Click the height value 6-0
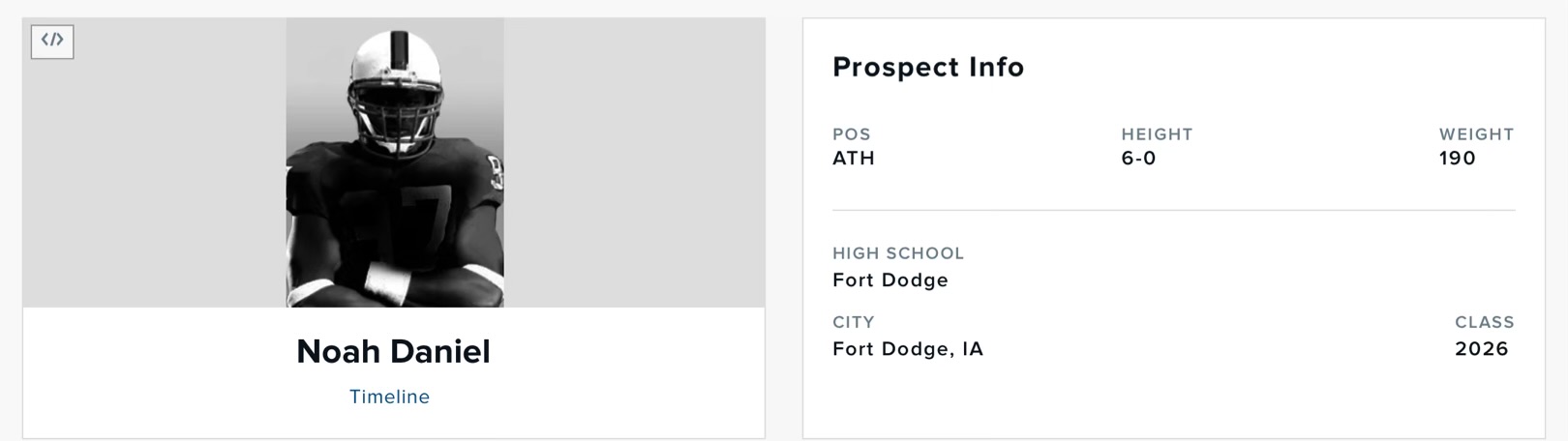This screenshot has width=1568, height=441. (1138, 159)
